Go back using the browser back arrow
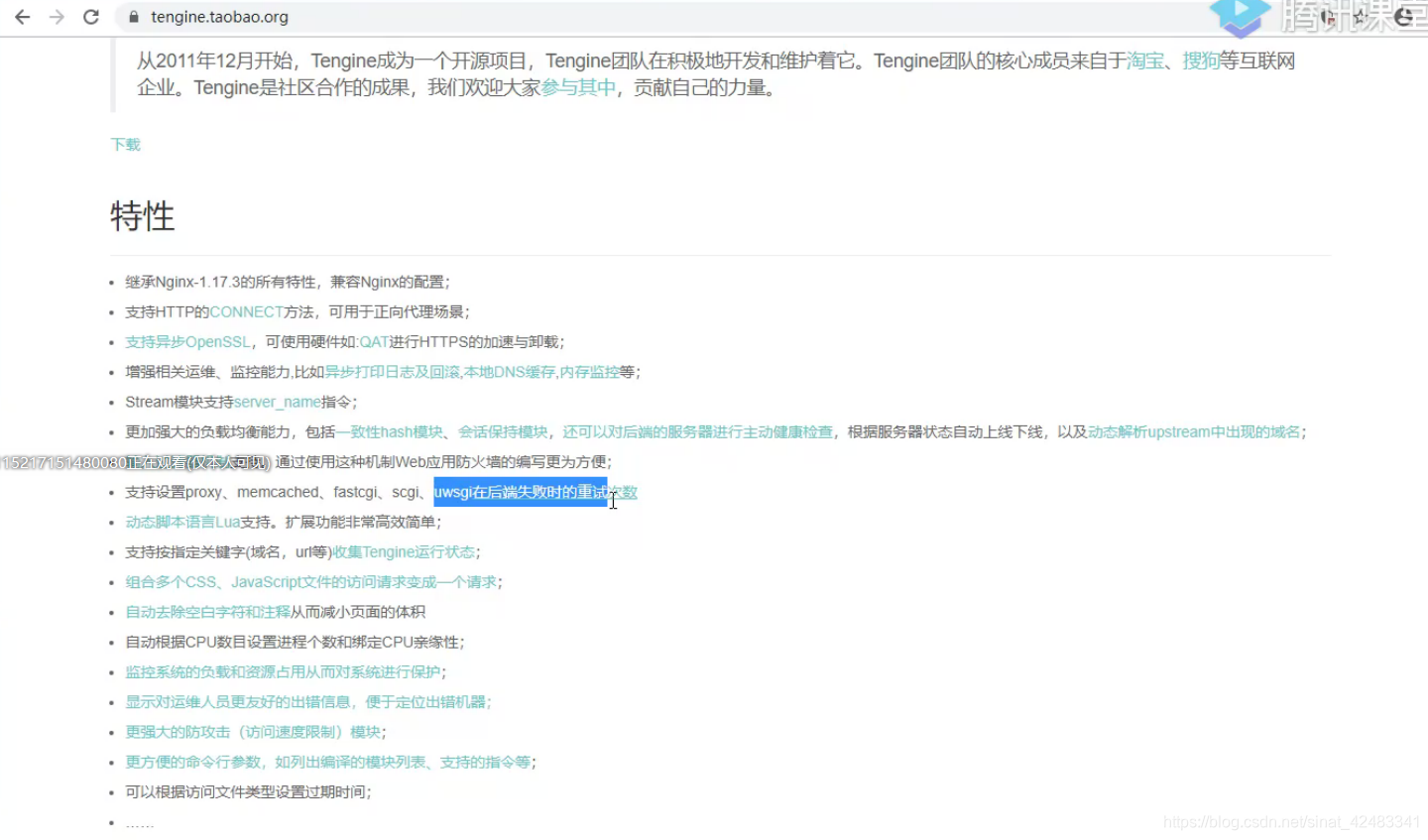 tap(23, 17)
